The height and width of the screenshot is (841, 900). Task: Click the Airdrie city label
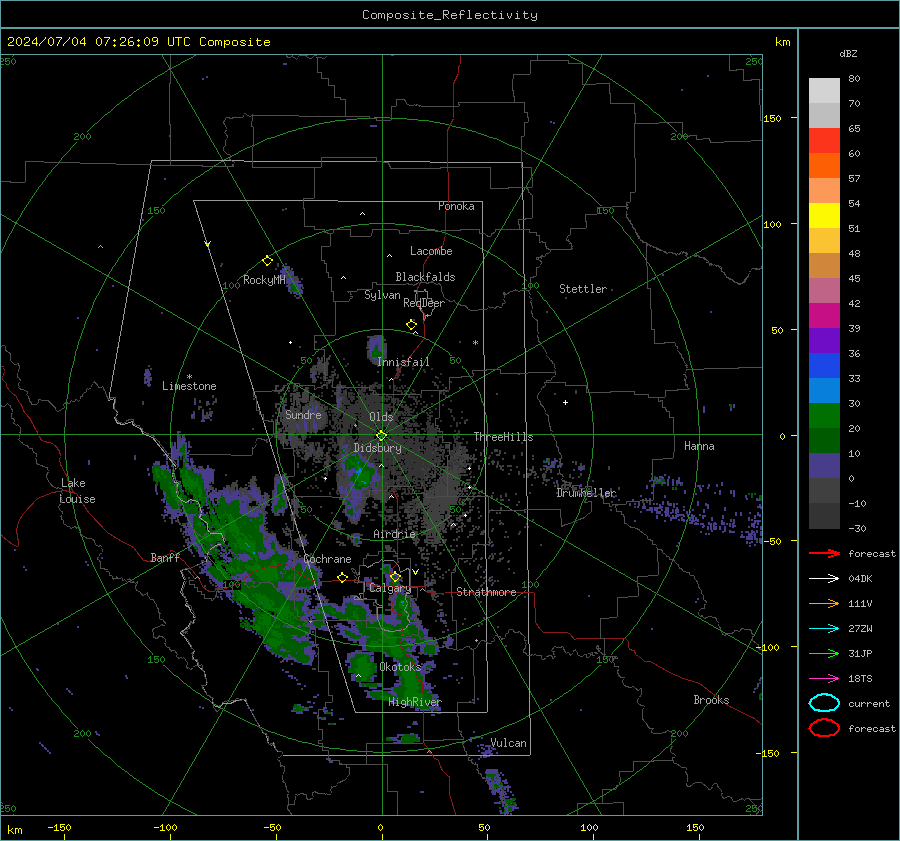pyautogui.click(x=394, y=534)
